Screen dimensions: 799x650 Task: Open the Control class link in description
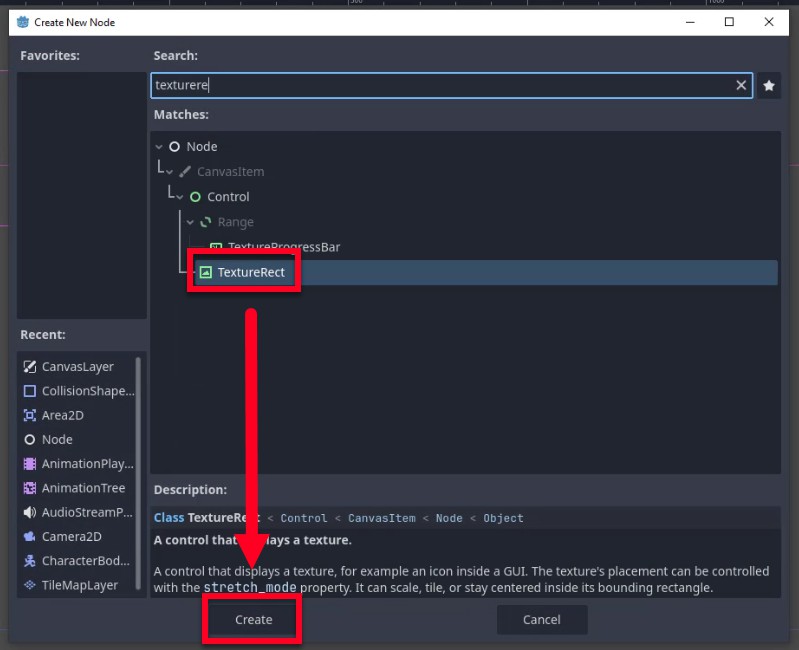[304, 518]
